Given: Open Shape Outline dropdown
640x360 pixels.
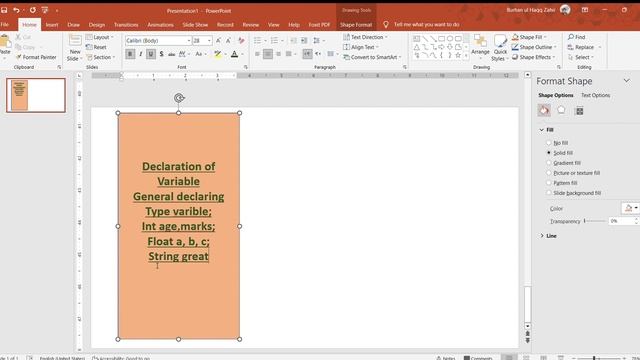Looking at the screenshot, I should (x=534, y=47).
